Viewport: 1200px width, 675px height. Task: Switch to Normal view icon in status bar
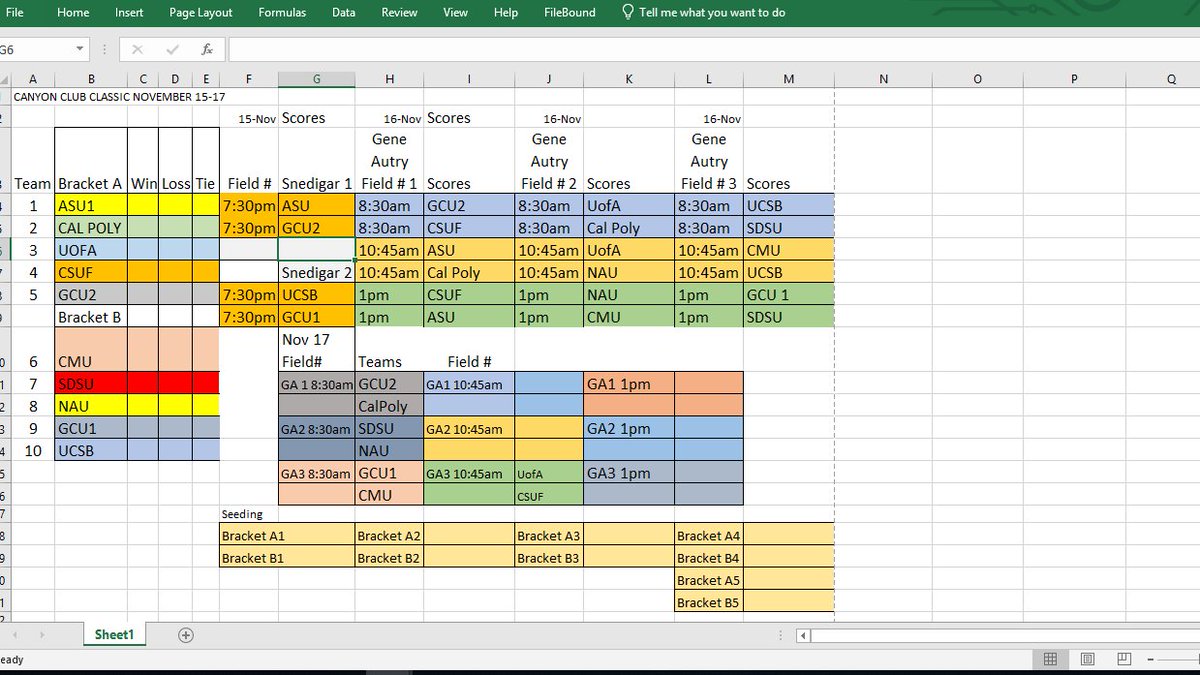[1050, 659]
